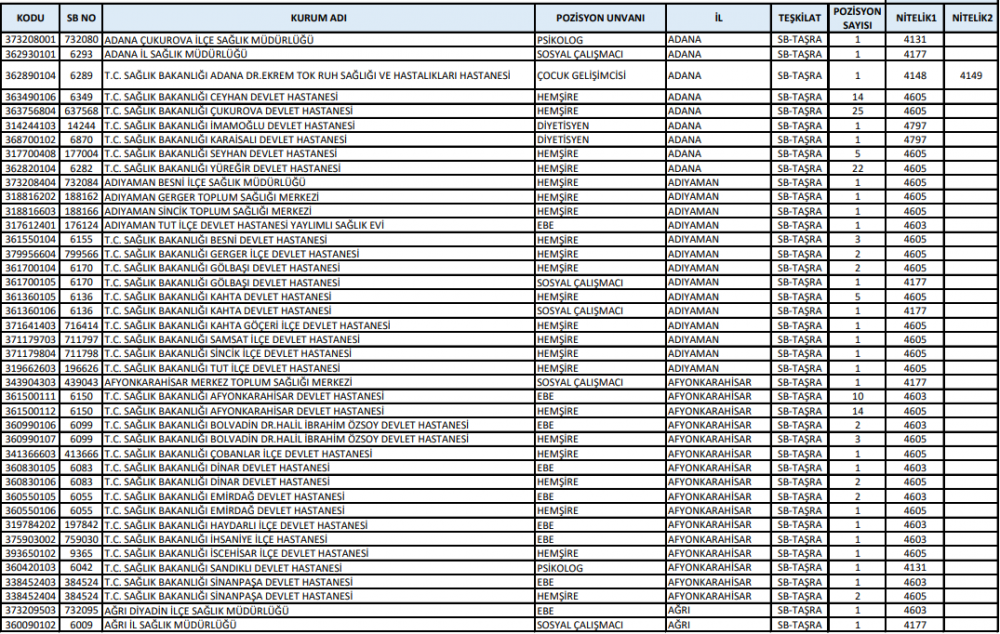This screenshot has height=634, width=1000.
Task: Select the Adıyaman Tut Yaylımlı Sağlık Evi cell
Action: pos(318,225)
